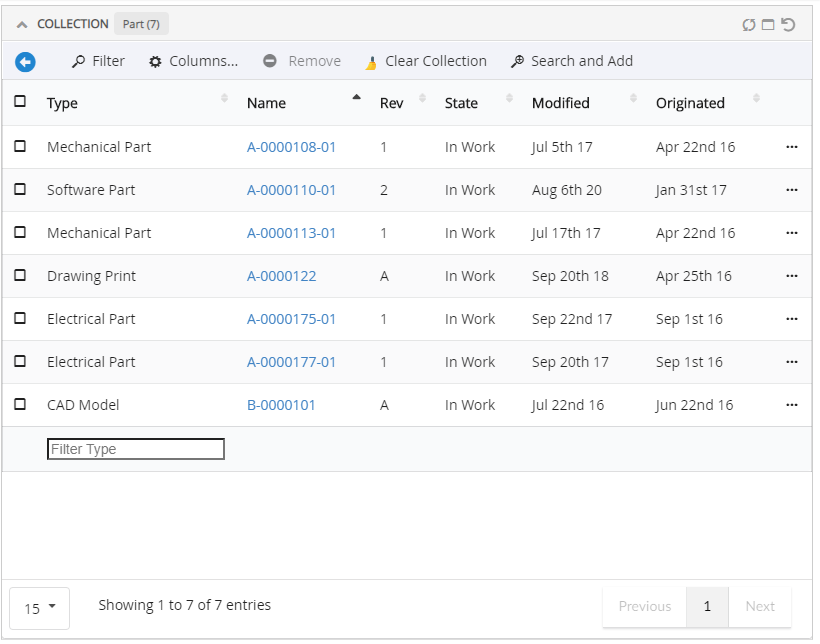The height and width of the screenshot is (644, 820).
Task: Open the A-0000108-01 part link
Action: tap(291, 147)
